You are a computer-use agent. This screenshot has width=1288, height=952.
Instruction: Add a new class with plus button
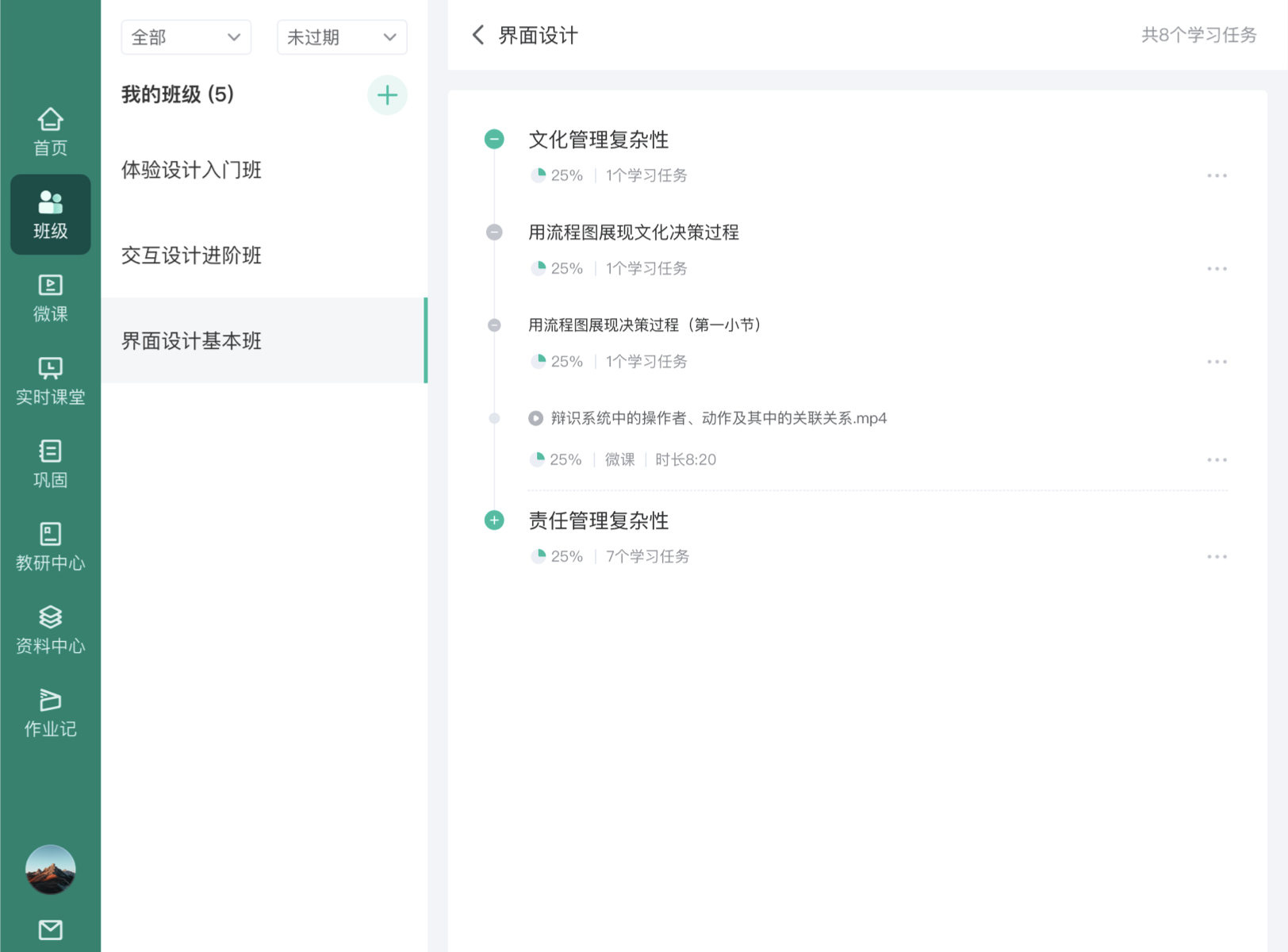[387, 95]
